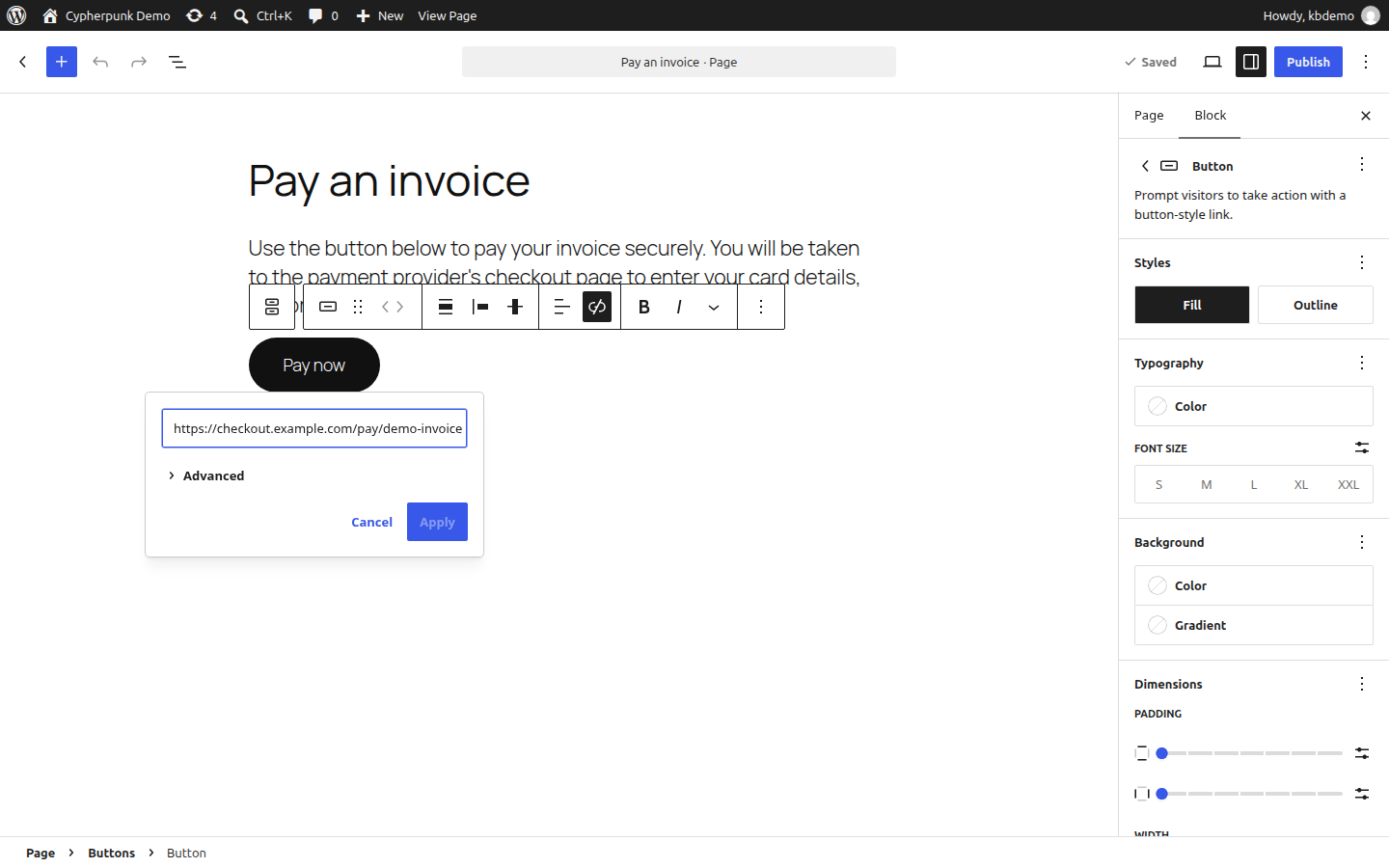The height and width of the screenshot is (868, 1389).
Task: Choose font size XL
Action: click(x=1301, y=485)
